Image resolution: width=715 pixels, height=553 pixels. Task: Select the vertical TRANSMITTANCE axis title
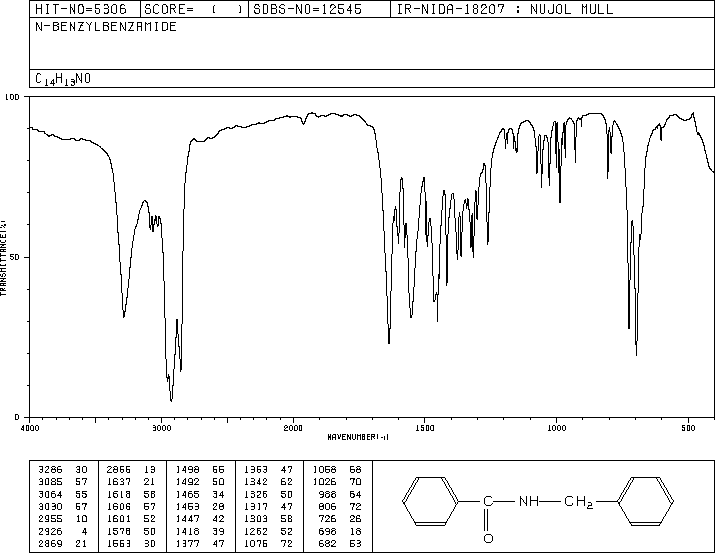click(x=3, y=258)
